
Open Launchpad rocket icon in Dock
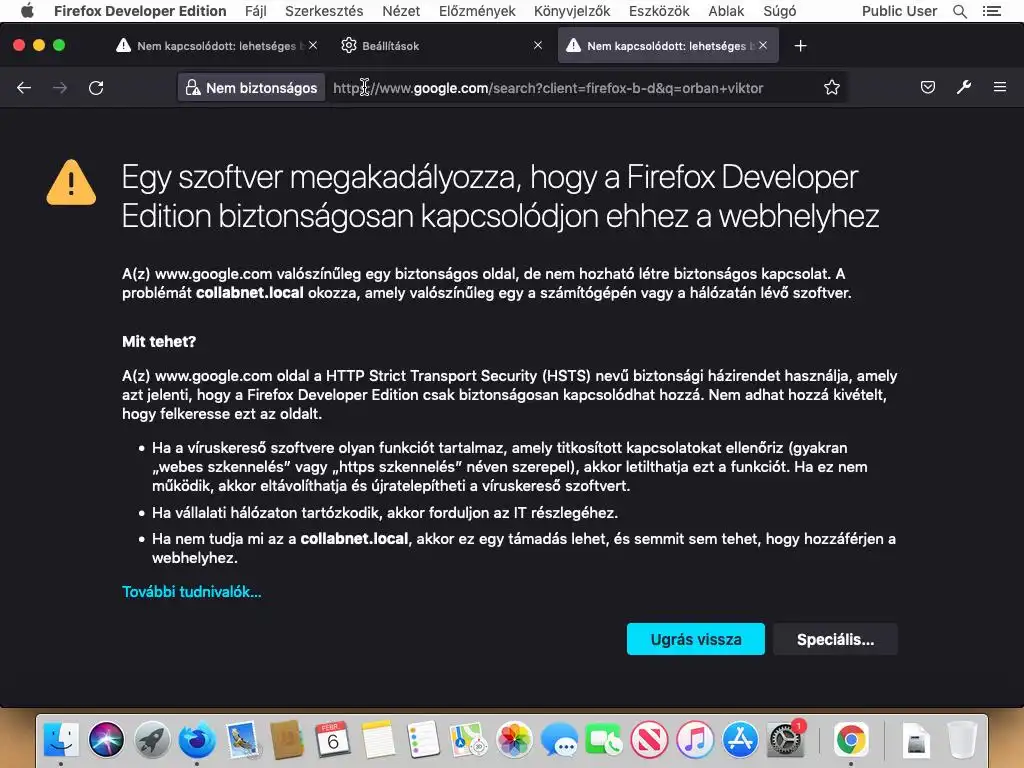tap(152, 740)
